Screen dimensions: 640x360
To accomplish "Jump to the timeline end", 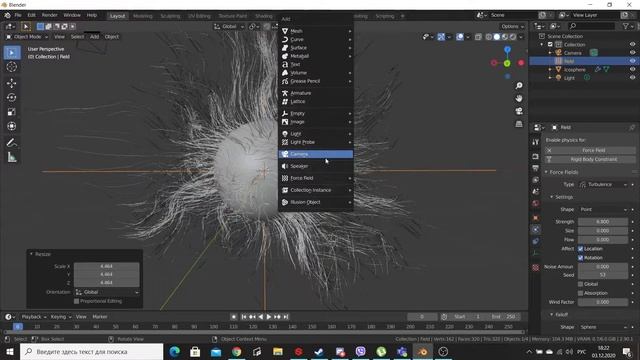I will point(286,317).
